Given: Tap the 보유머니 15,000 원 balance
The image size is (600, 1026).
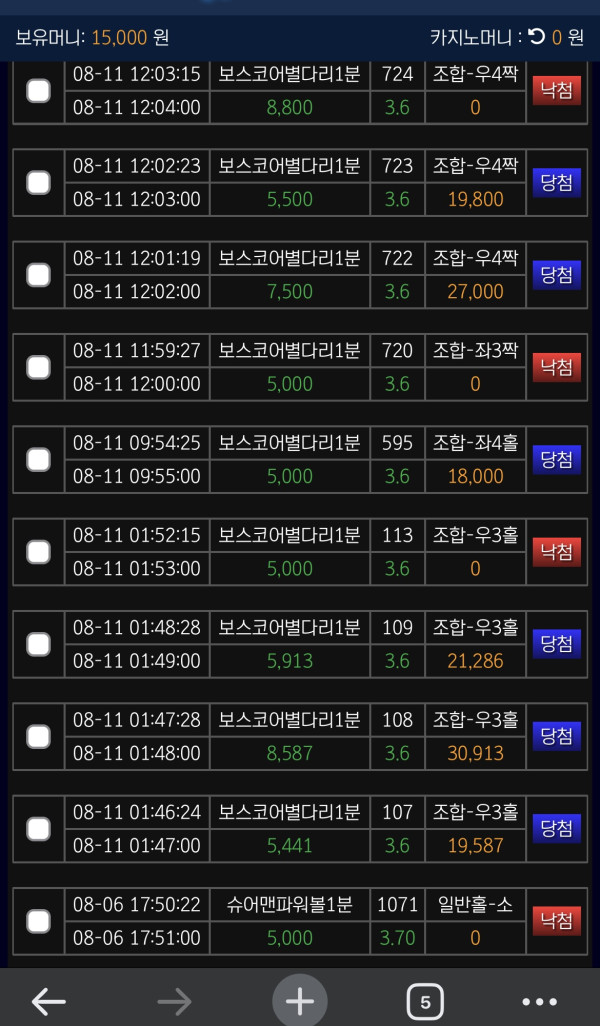Looking at the screenshot, I should click(92, 38).
